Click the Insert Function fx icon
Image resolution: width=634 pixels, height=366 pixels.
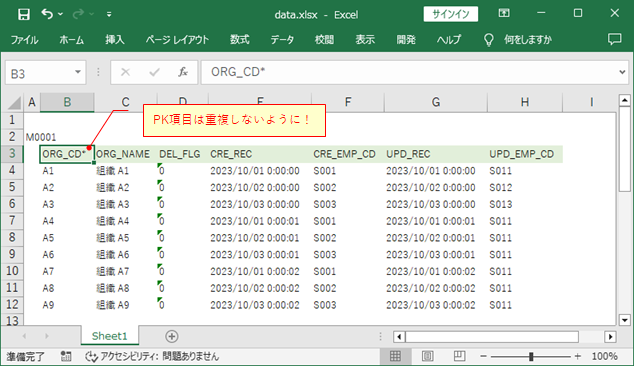coord(183,72)
